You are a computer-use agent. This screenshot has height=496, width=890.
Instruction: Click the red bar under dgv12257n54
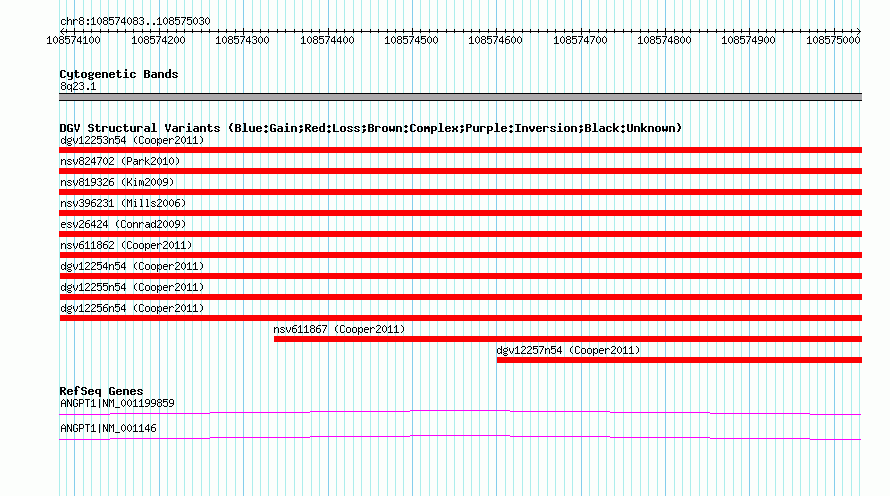pyautogui.click(x=679, y=360)
